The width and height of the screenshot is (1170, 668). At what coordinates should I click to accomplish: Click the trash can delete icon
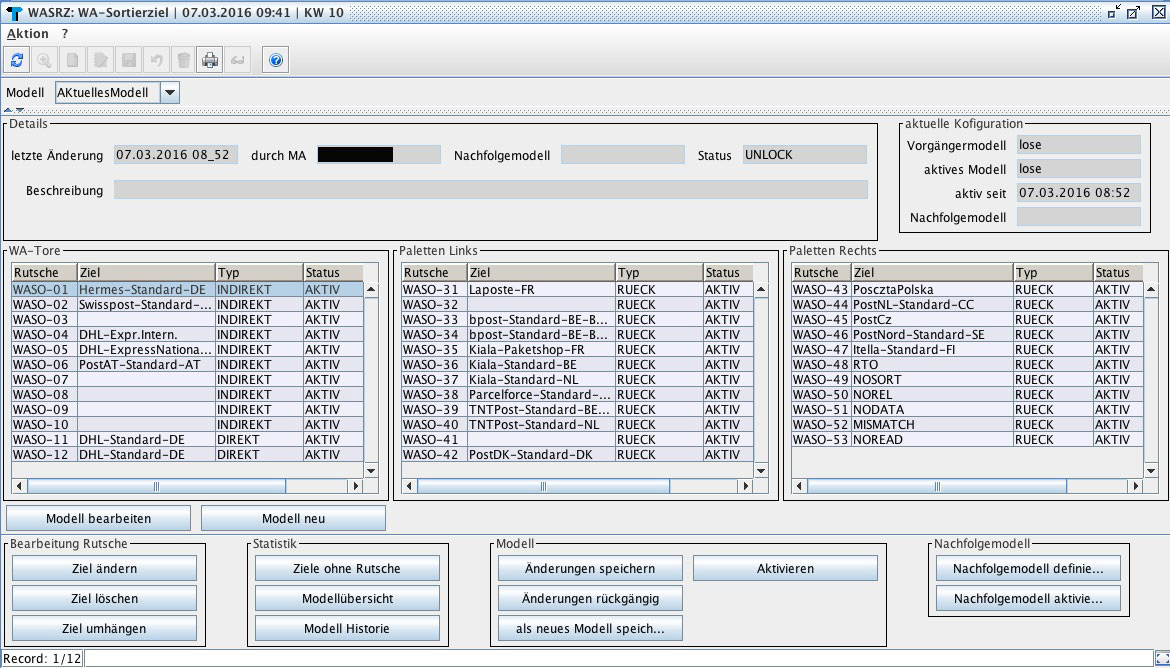(x=184, y=60)
